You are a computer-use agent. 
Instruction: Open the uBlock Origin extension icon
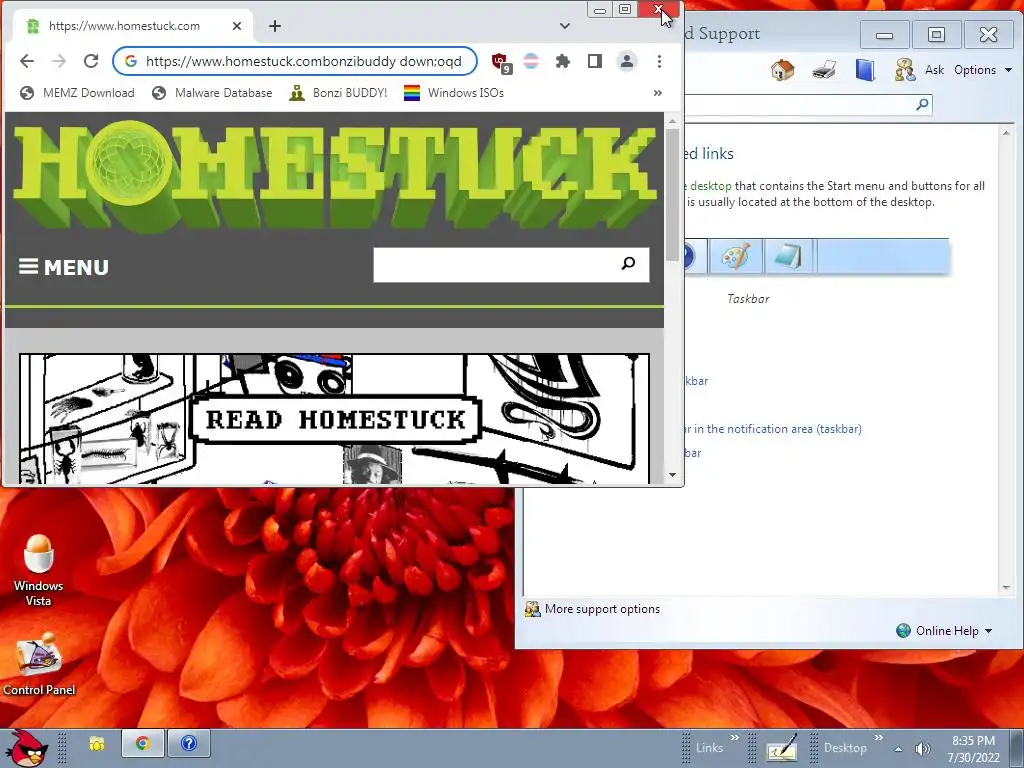tap(501, 62)
